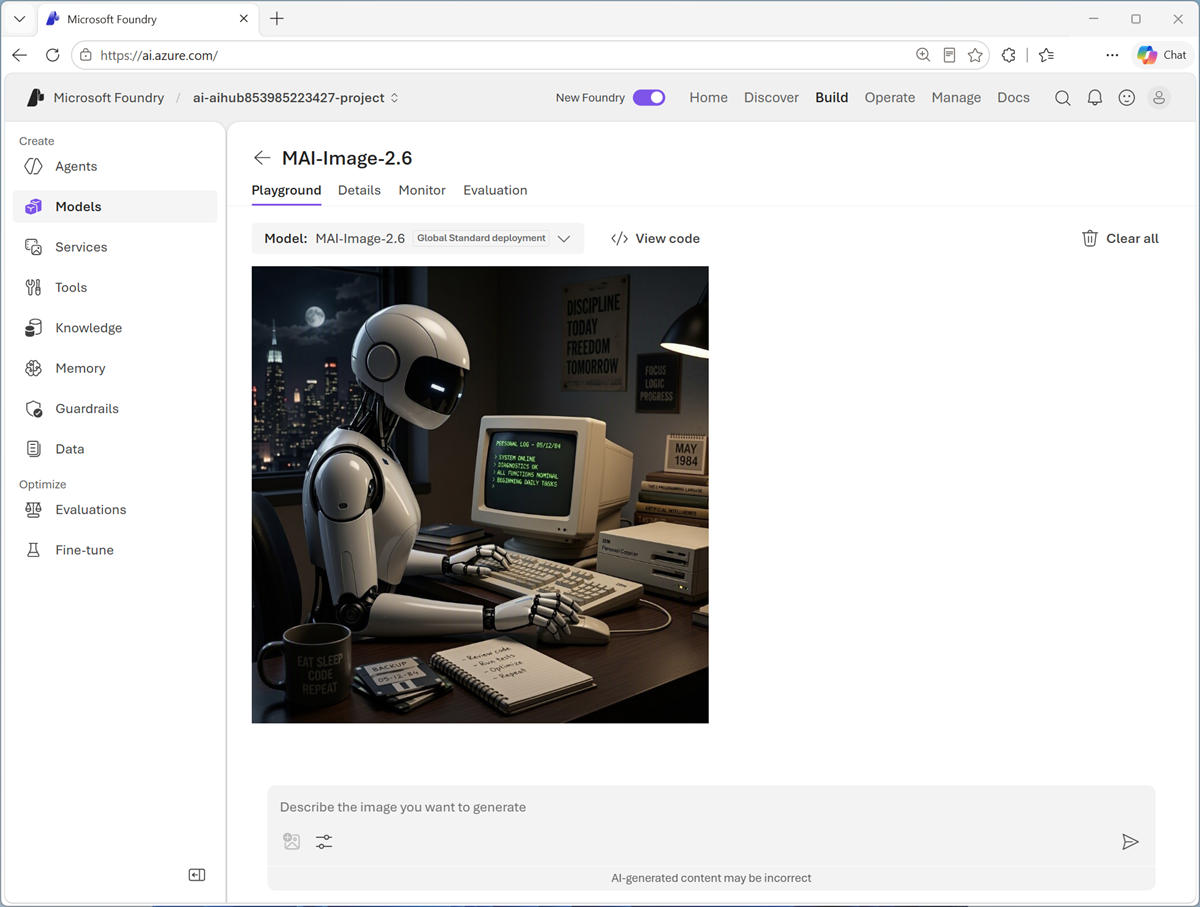1200x907 pixels.
Task: Open the Discover menu item
Action: tap(771, 98)
